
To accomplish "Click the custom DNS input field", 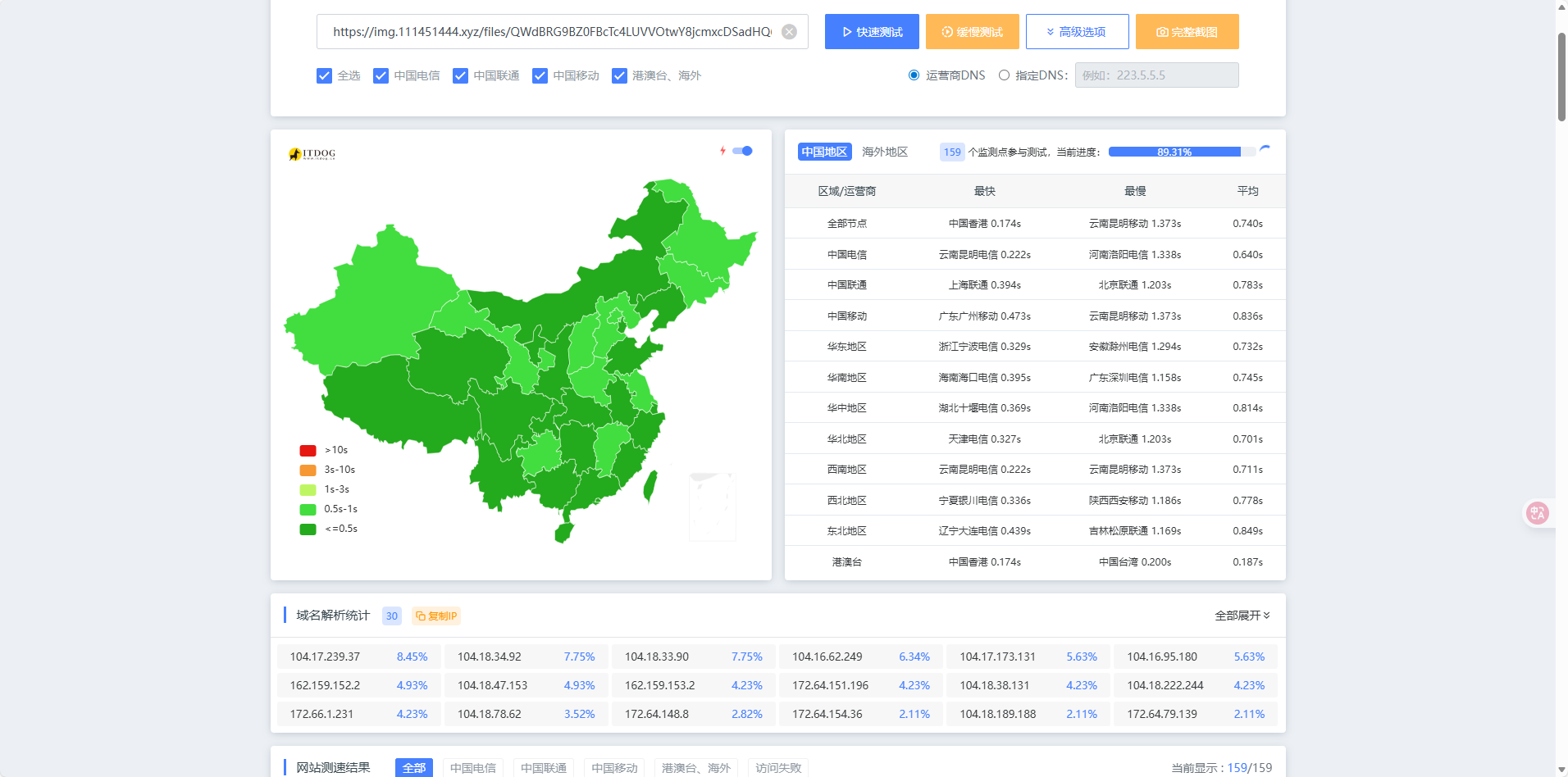I will [x=1156, y=75].
